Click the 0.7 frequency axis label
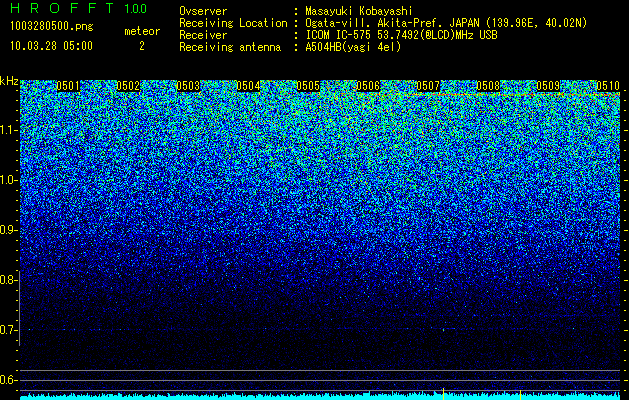Screen dimensions: 629x400 (x=8, y=330)
